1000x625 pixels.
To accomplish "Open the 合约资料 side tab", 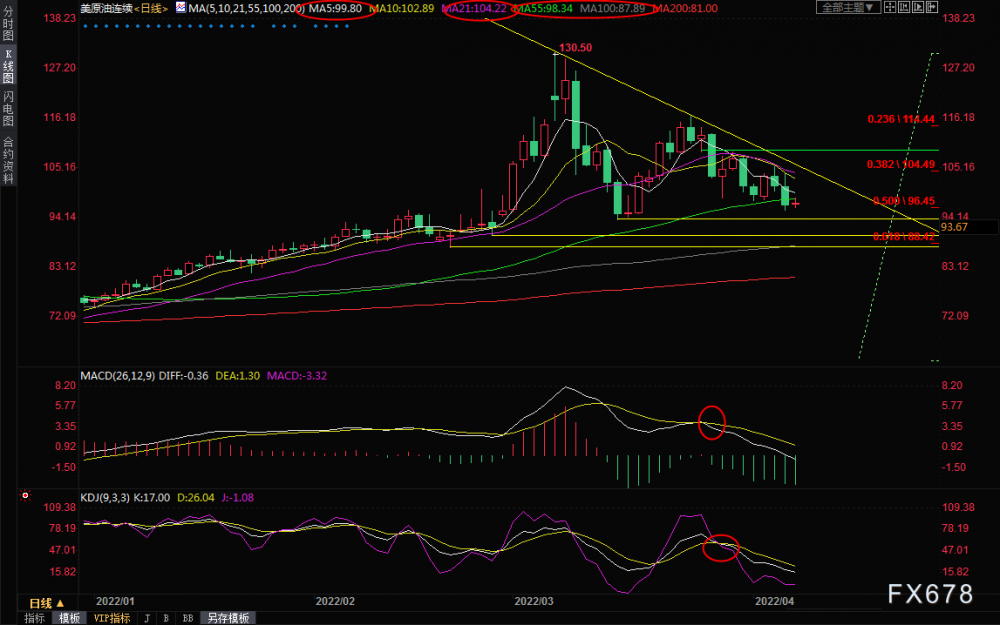I will [x=8, y=160].
